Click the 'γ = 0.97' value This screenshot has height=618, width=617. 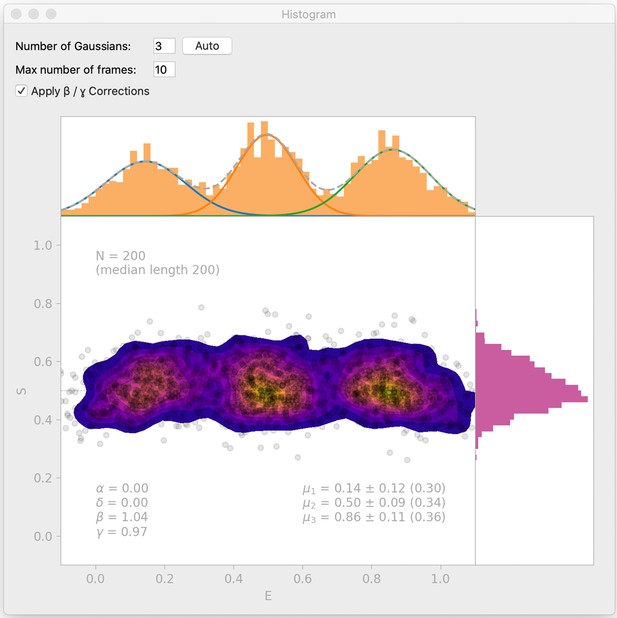click(121, 532)
